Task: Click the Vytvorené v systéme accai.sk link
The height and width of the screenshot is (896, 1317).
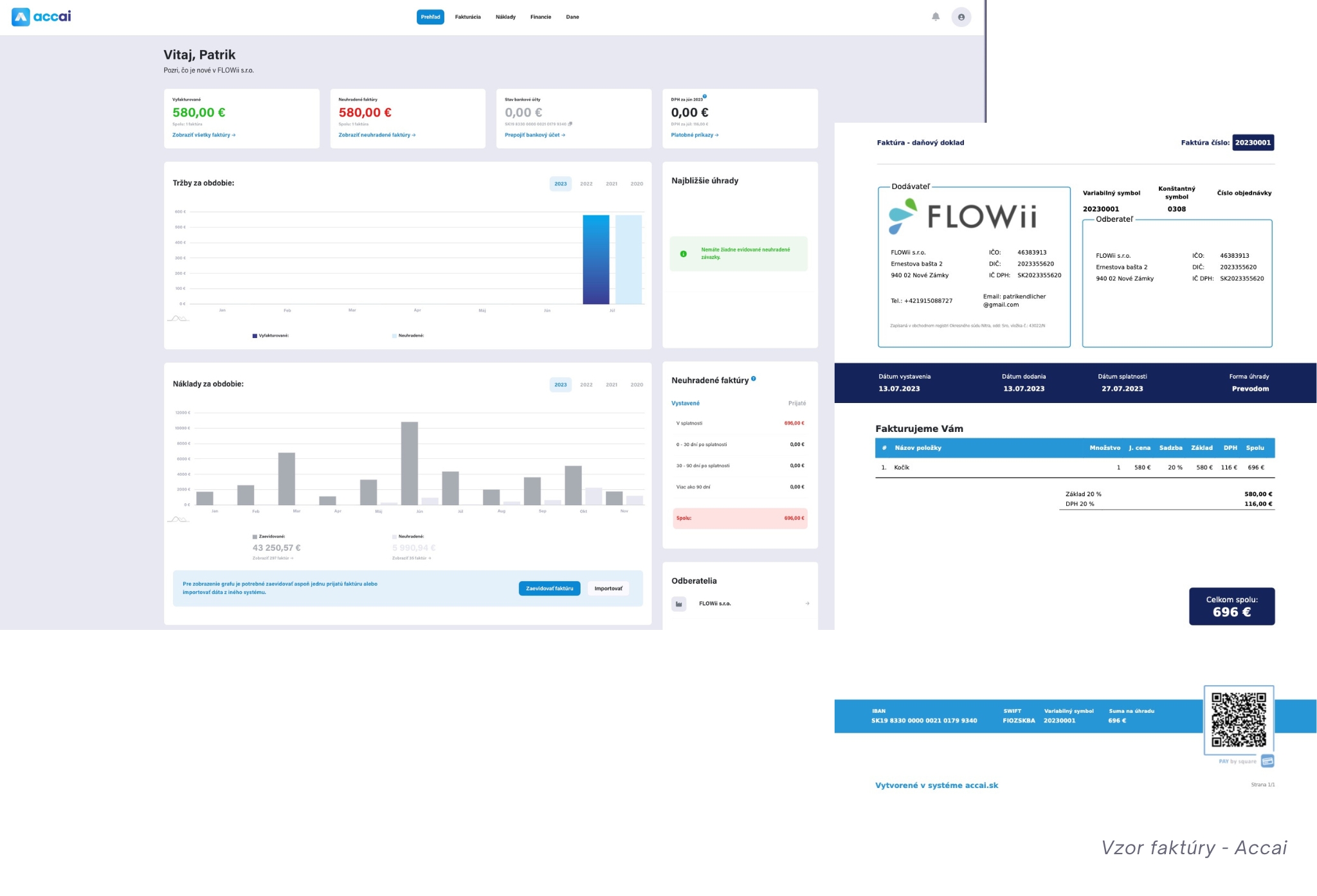Action: [x=936, y=785]
